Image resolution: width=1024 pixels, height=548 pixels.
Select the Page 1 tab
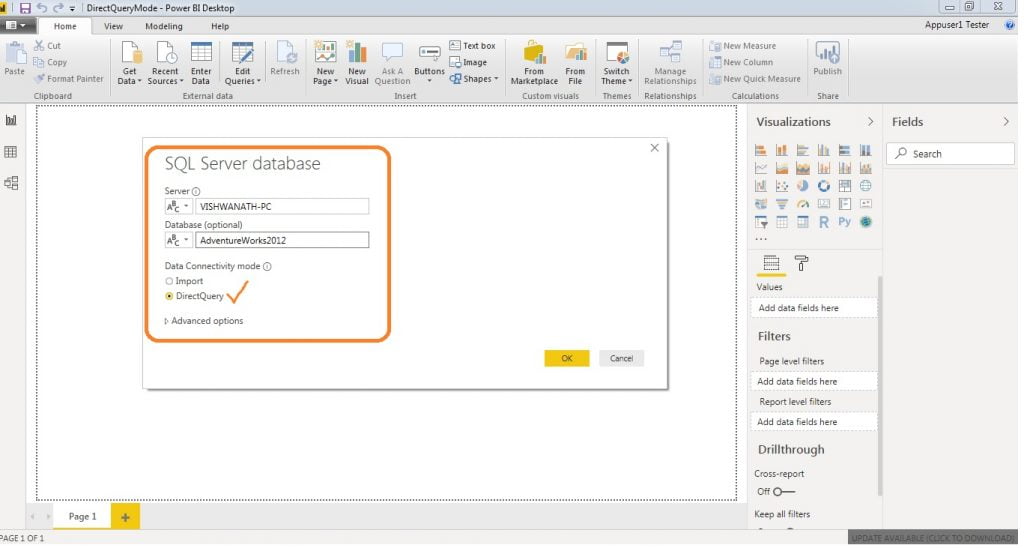[x=82, y=517]
